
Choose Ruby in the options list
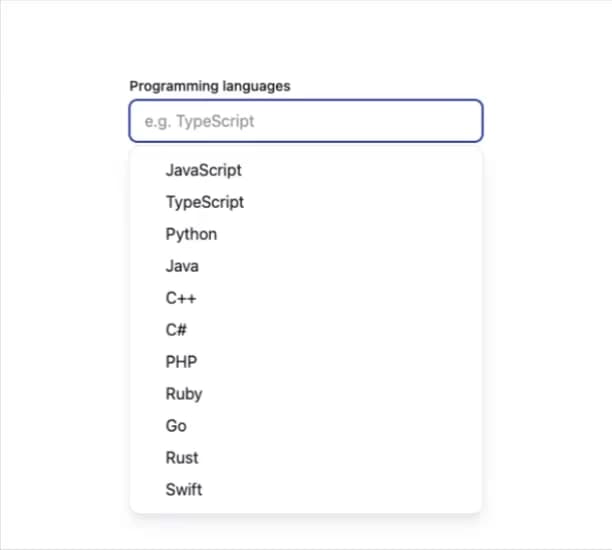point(306,394)
